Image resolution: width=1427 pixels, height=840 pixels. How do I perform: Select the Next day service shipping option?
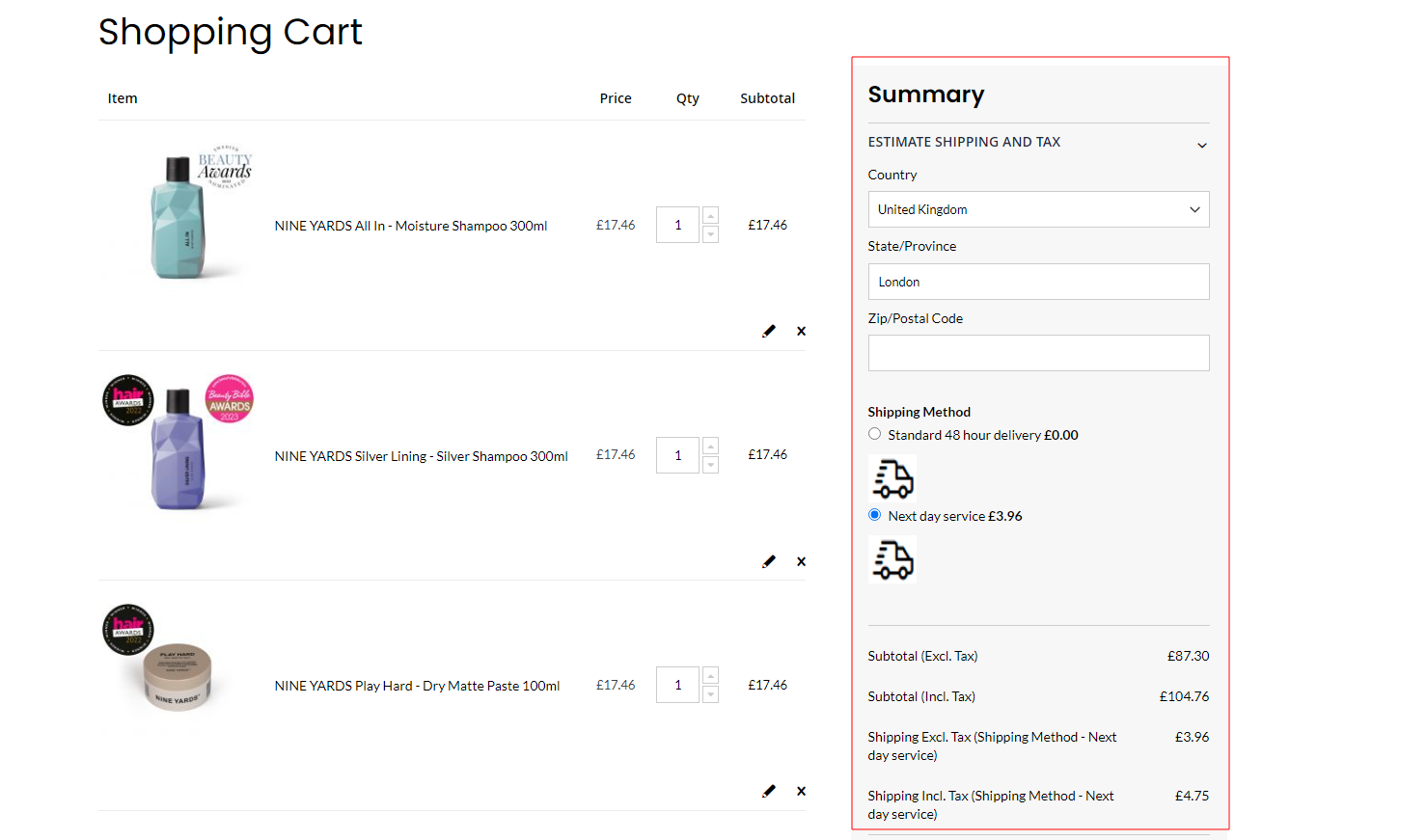pyautogui.click(x=874, y=515)
